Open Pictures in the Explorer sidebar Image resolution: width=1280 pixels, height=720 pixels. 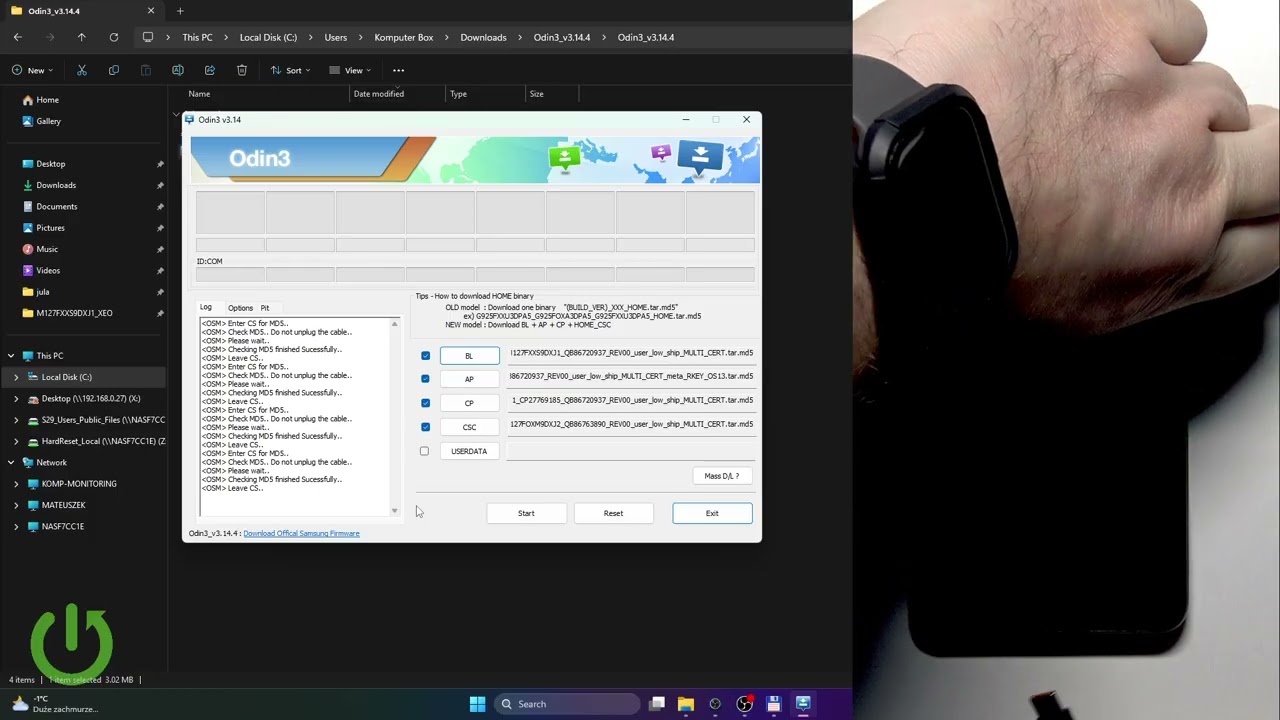[50, 228]
